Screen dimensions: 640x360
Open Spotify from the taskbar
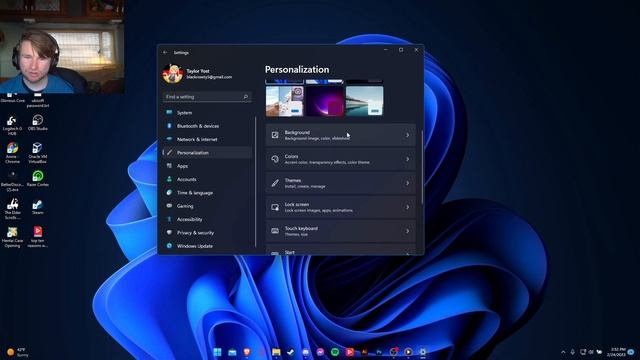[x=335, y=352]
